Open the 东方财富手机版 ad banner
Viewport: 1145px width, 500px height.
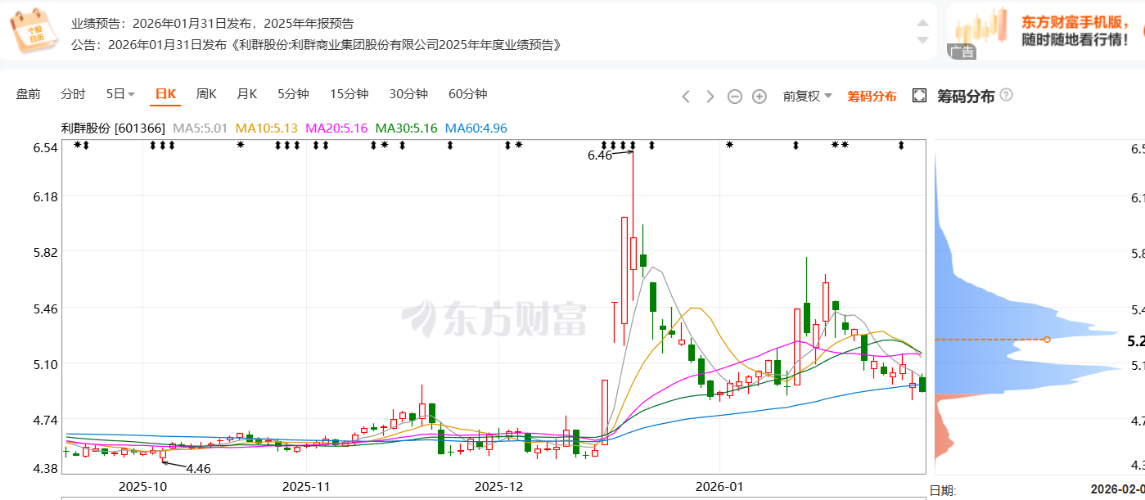1046,31
